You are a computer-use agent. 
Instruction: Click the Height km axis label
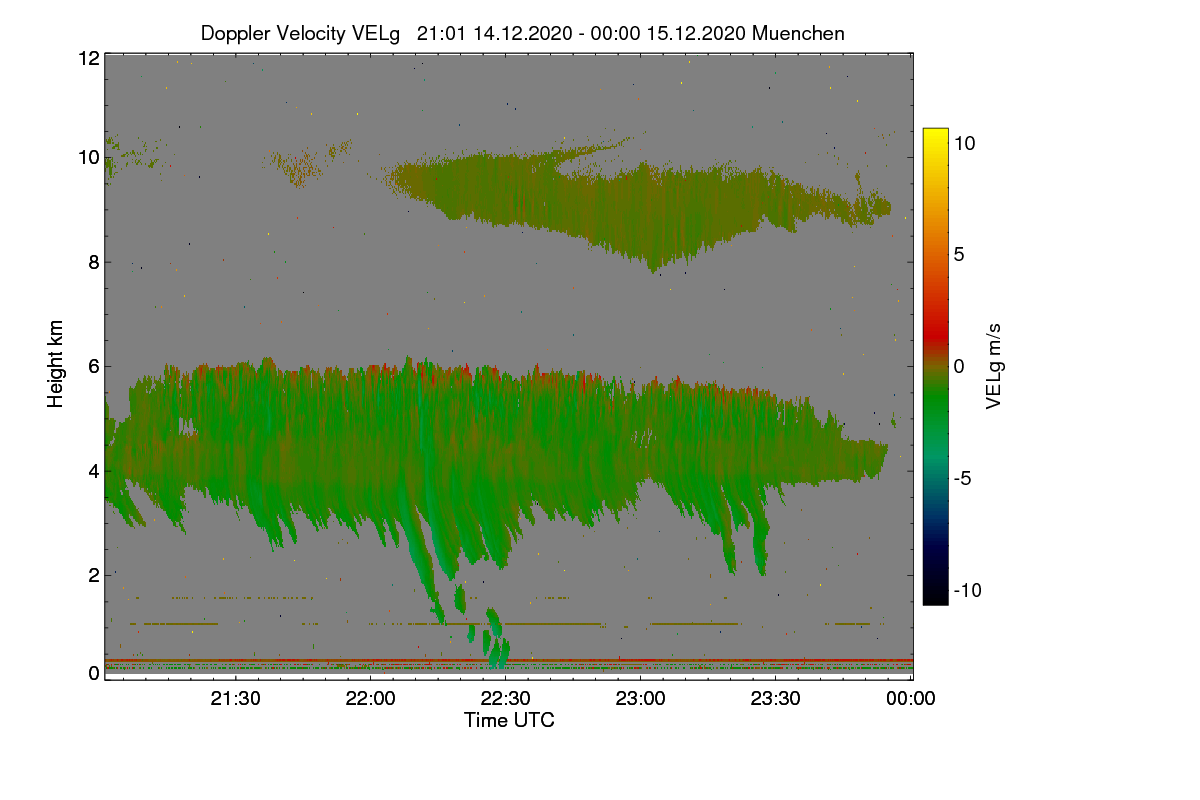(56, 365)
